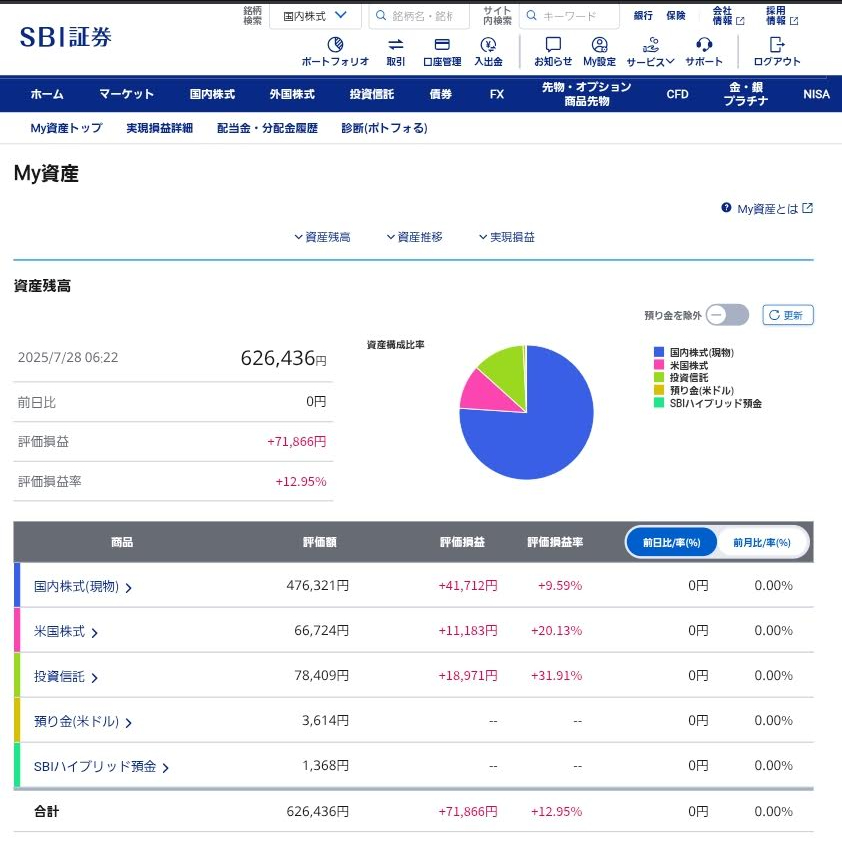842x851 pixels.
Task: Click the arrow next to 投資信託 row
Action: (x=94, y=678)
